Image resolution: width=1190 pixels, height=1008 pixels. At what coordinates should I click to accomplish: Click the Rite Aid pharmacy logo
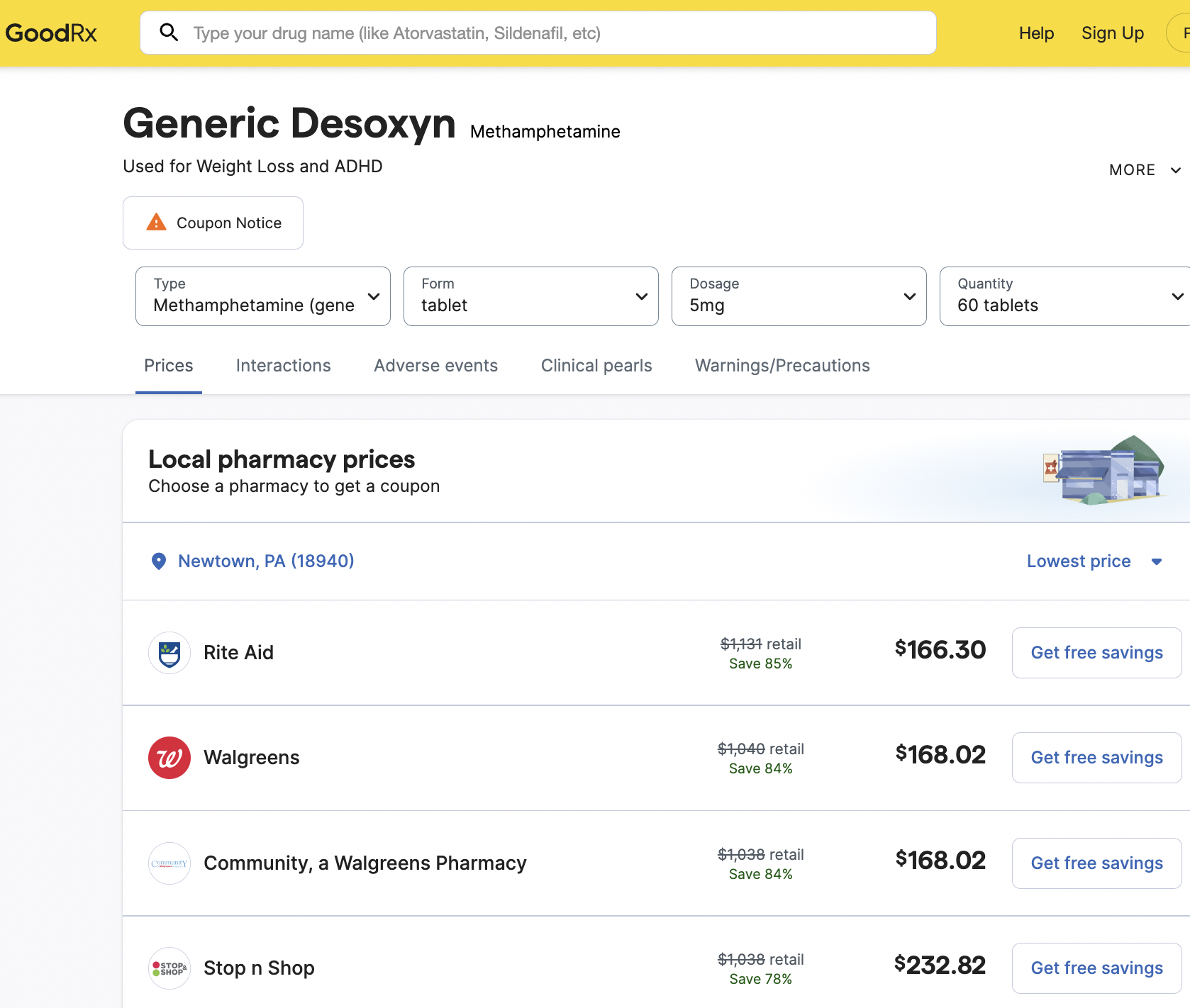point(169,653)
